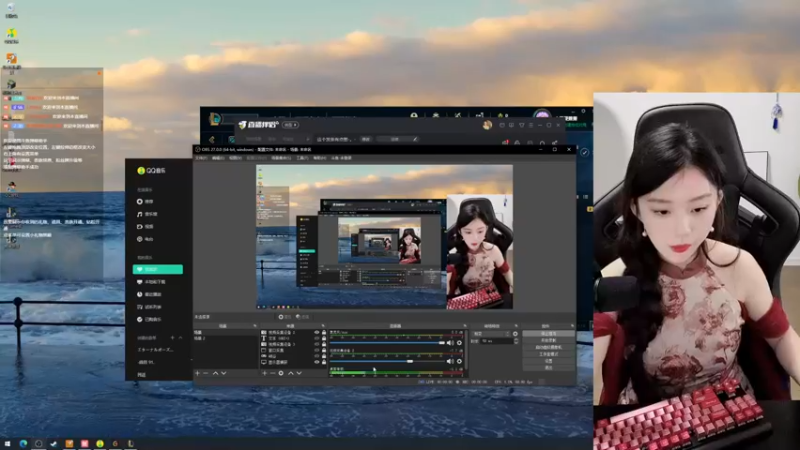Select the highlighted green favorites item in QQ Music
Viewport: 800px width, 450px height.
[x=158, y=269]
